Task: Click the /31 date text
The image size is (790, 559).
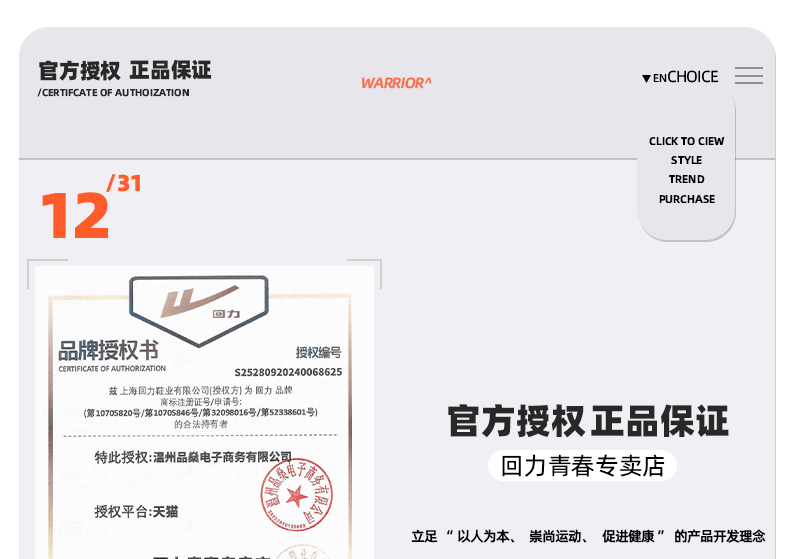Action: (x=124, y=183)
